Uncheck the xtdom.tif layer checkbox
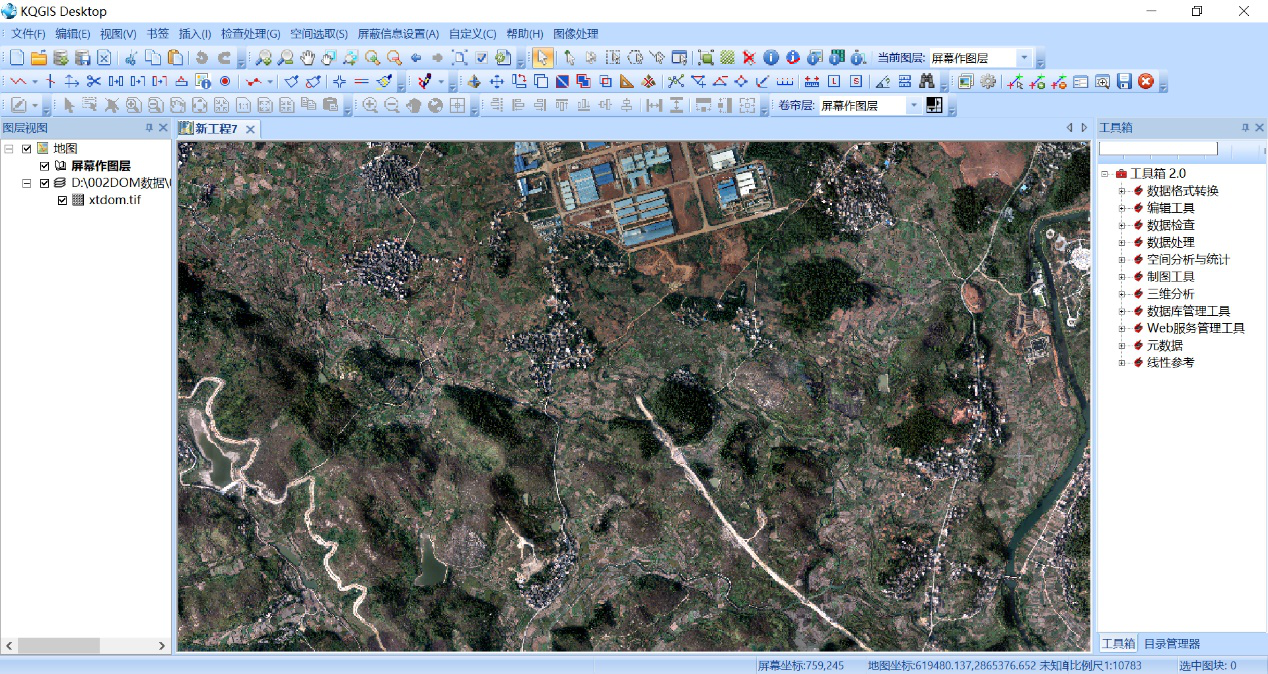This screenshot has height=674, width=1268. (x=63, y=200)
